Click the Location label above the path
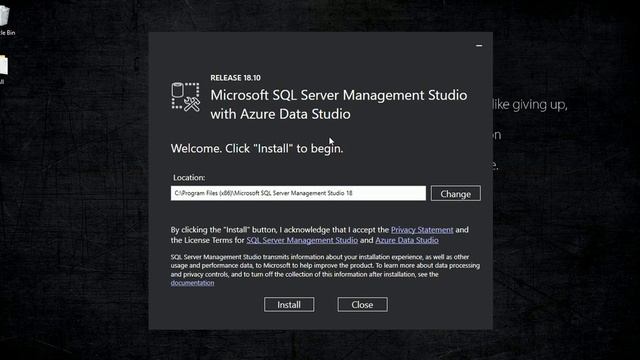 point(189,178)
